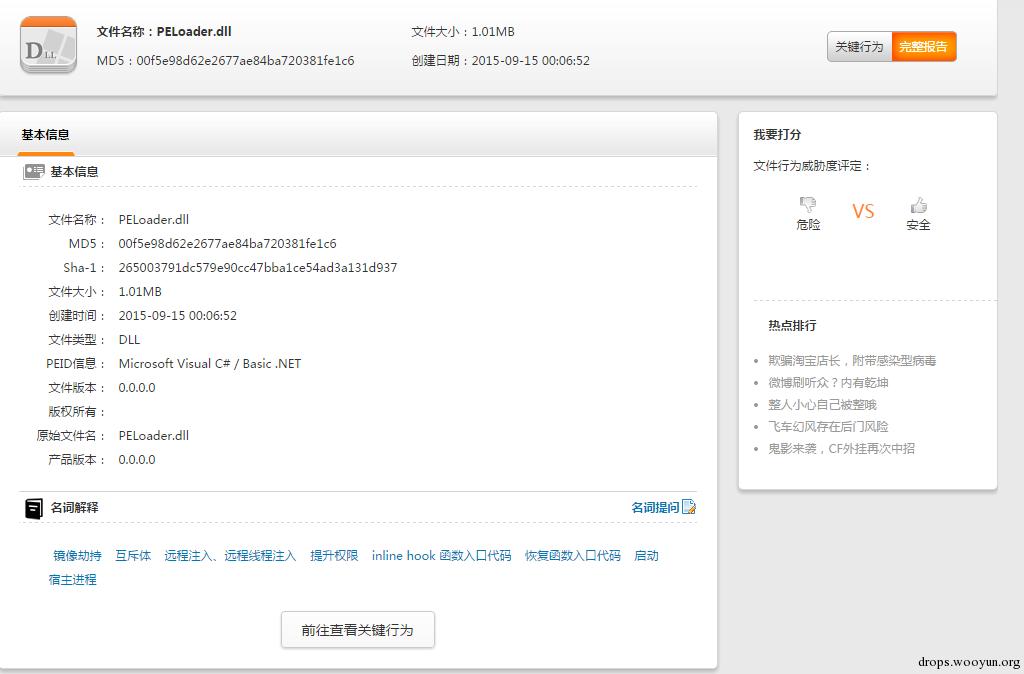This screenshot has width=1024, height=674.
Task: Select the 基本信息 tab
Action: click(46, 135)
